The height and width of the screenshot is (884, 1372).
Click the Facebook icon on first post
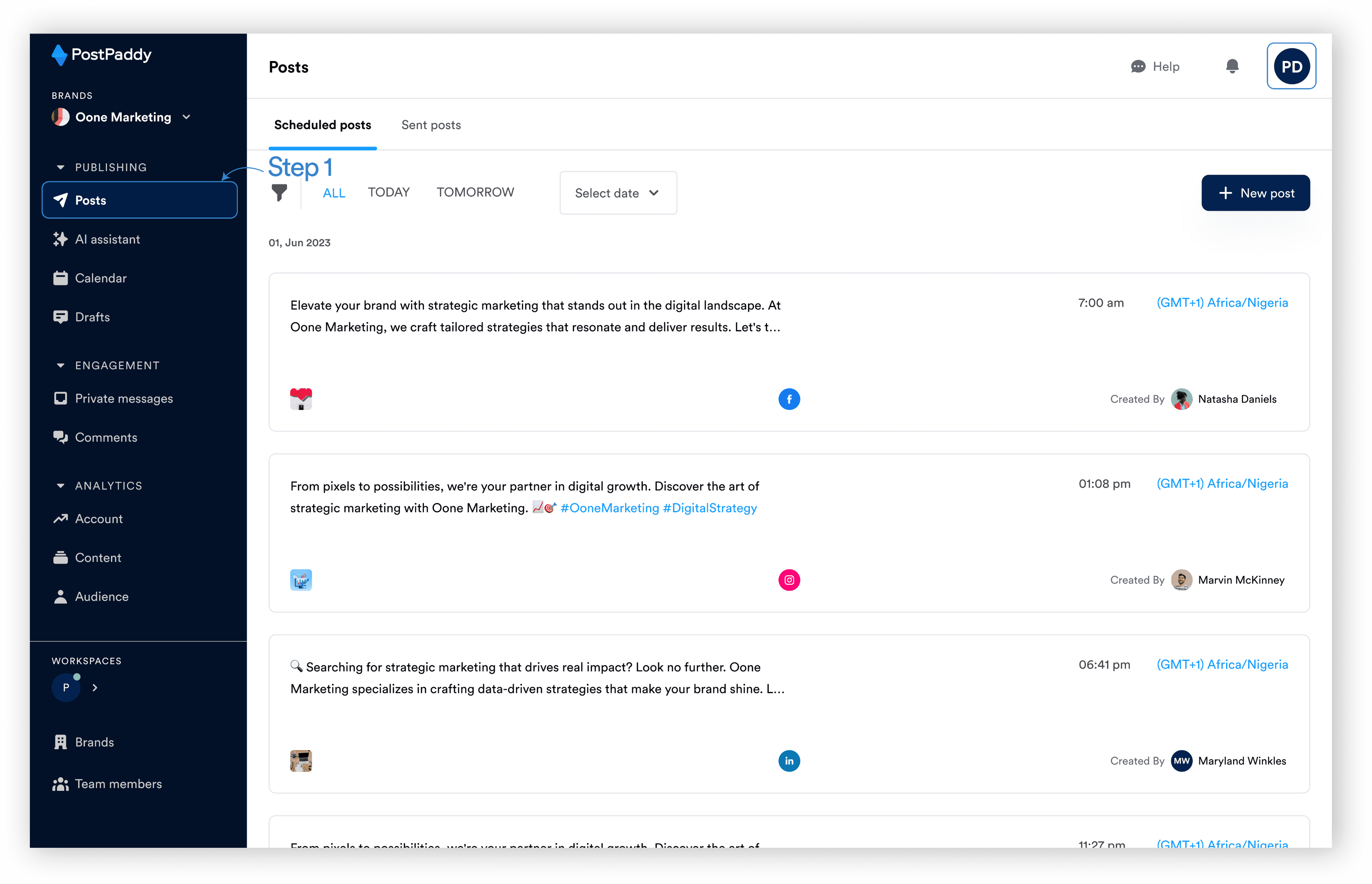pyautogui.click(x=789, y=399)
